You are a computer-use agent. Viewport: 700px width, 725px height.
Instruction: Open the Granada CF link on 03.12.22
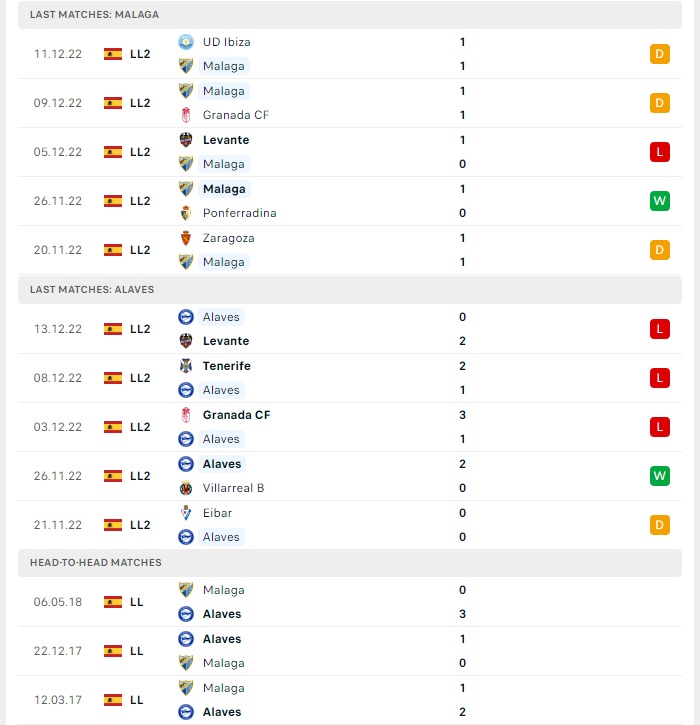point(236,415)
